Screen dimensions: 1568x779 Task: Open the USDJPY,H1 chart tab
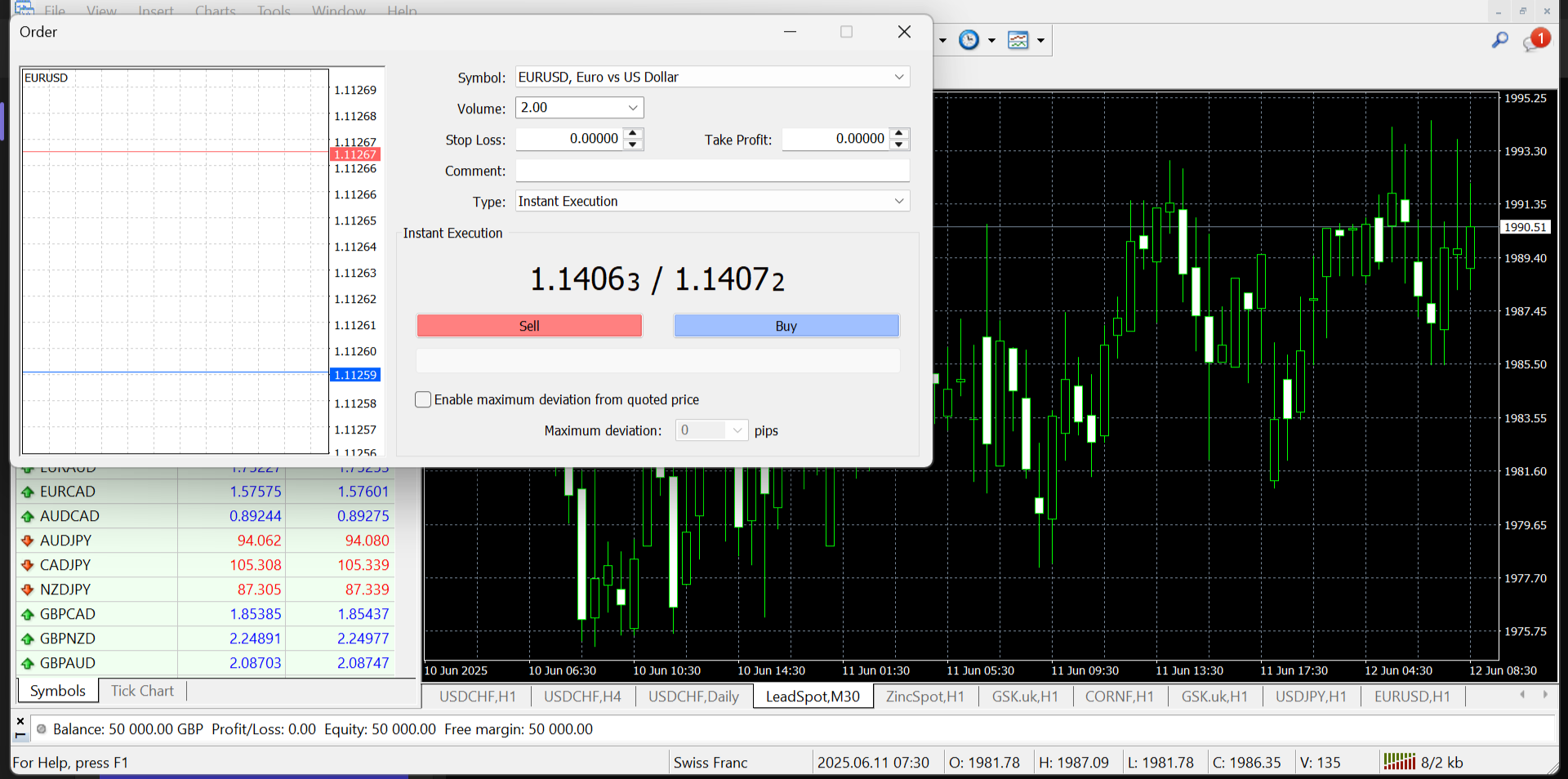[1311, 697]
